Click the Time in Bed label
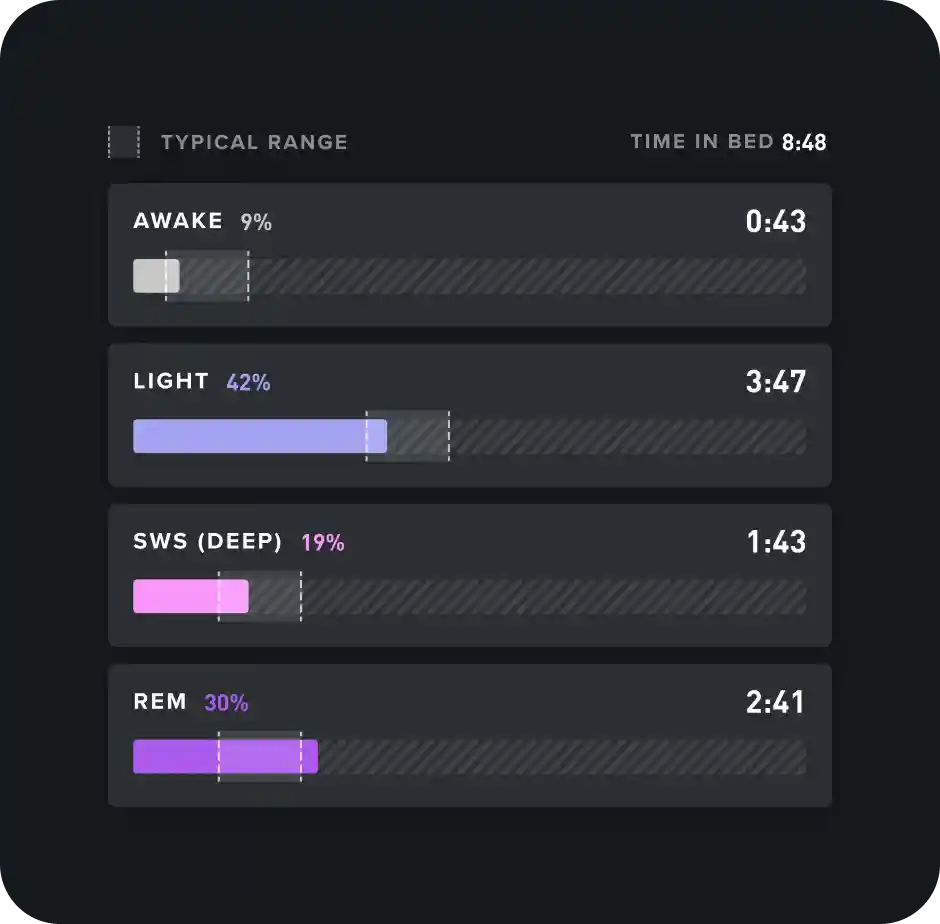Image resolution: width=940 pixels, height=924 pixels. (701, 141)
